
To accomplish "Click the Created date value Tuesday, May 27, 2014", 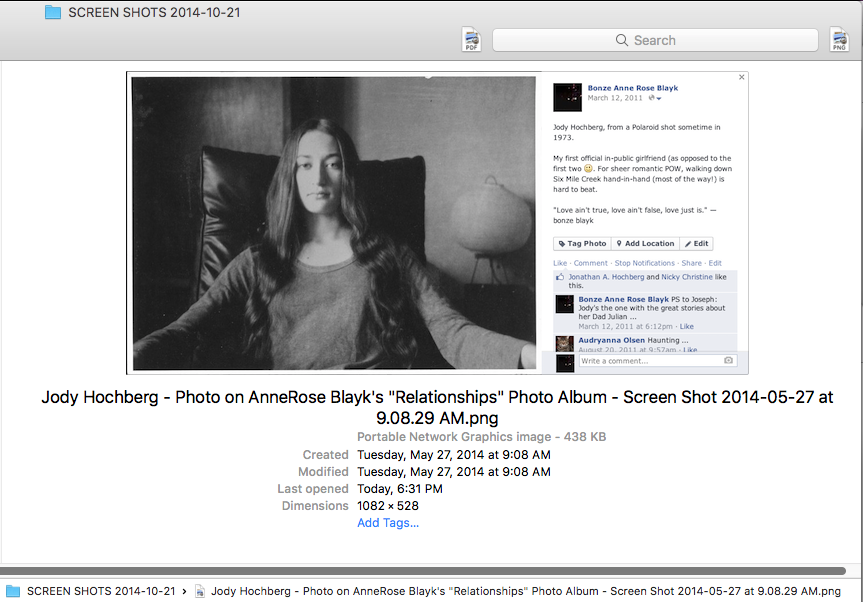I will click(454, 455).
